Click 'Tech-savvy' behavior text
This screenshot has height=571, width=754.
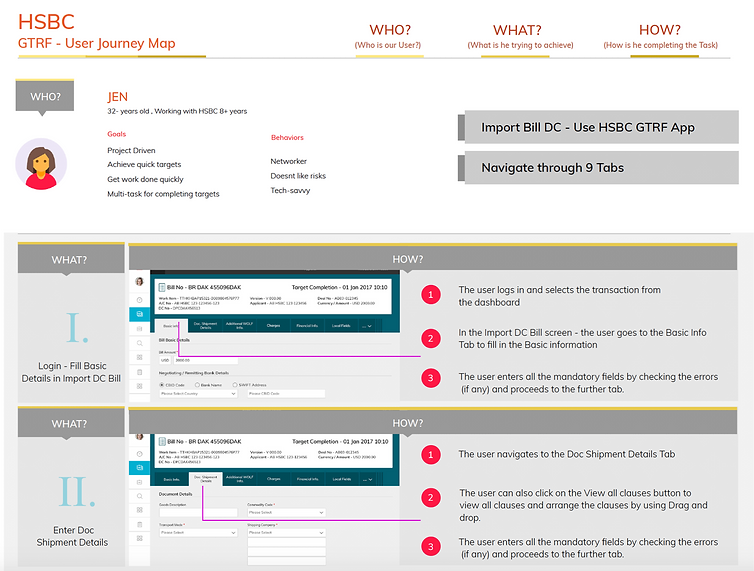pyautogui.click(x=290, y=190)
